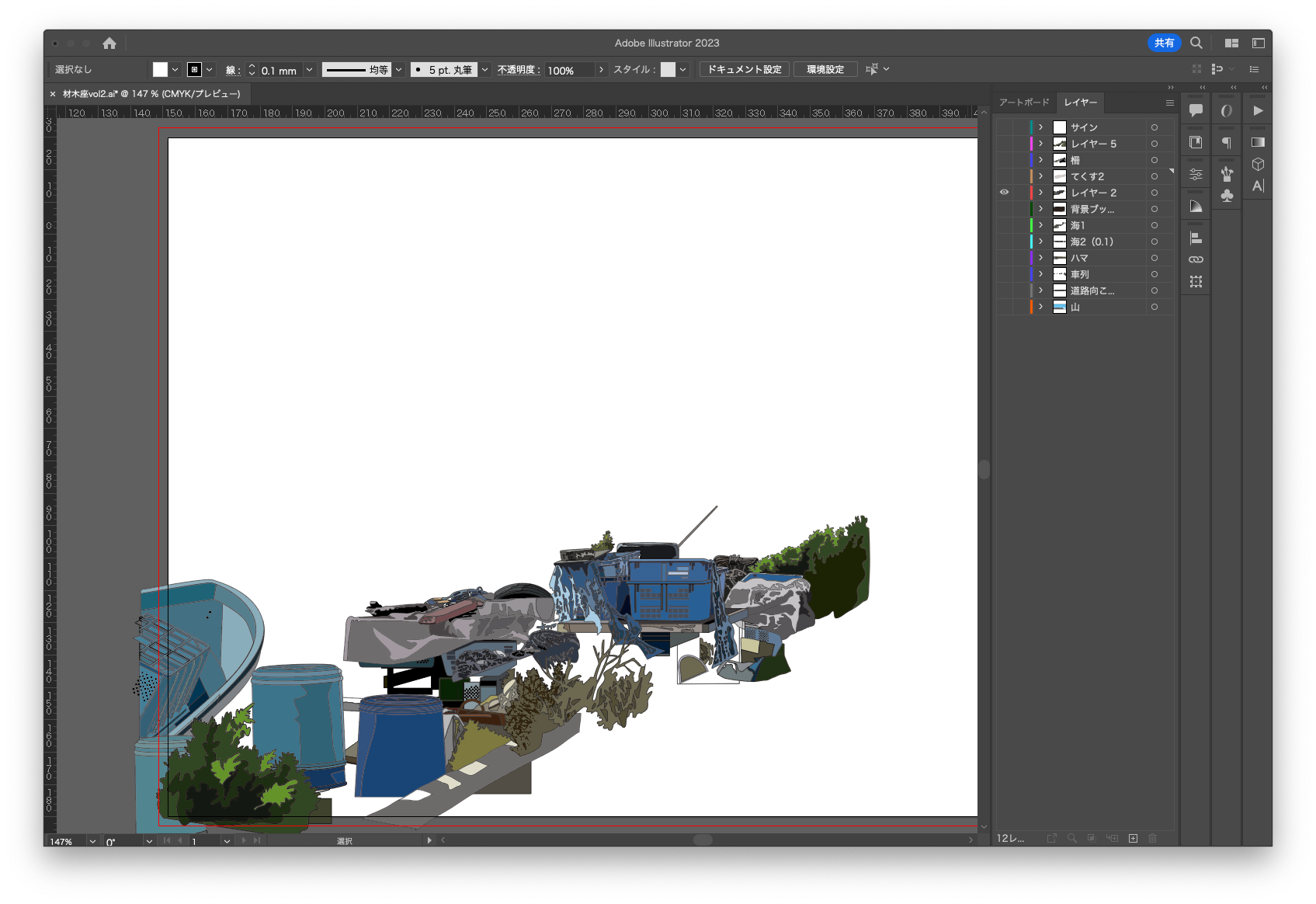Viewport: 1316px width, 904px height.
Task: Select the 材木座vol2.ai document tab
Action: click(x=151, y=94)
